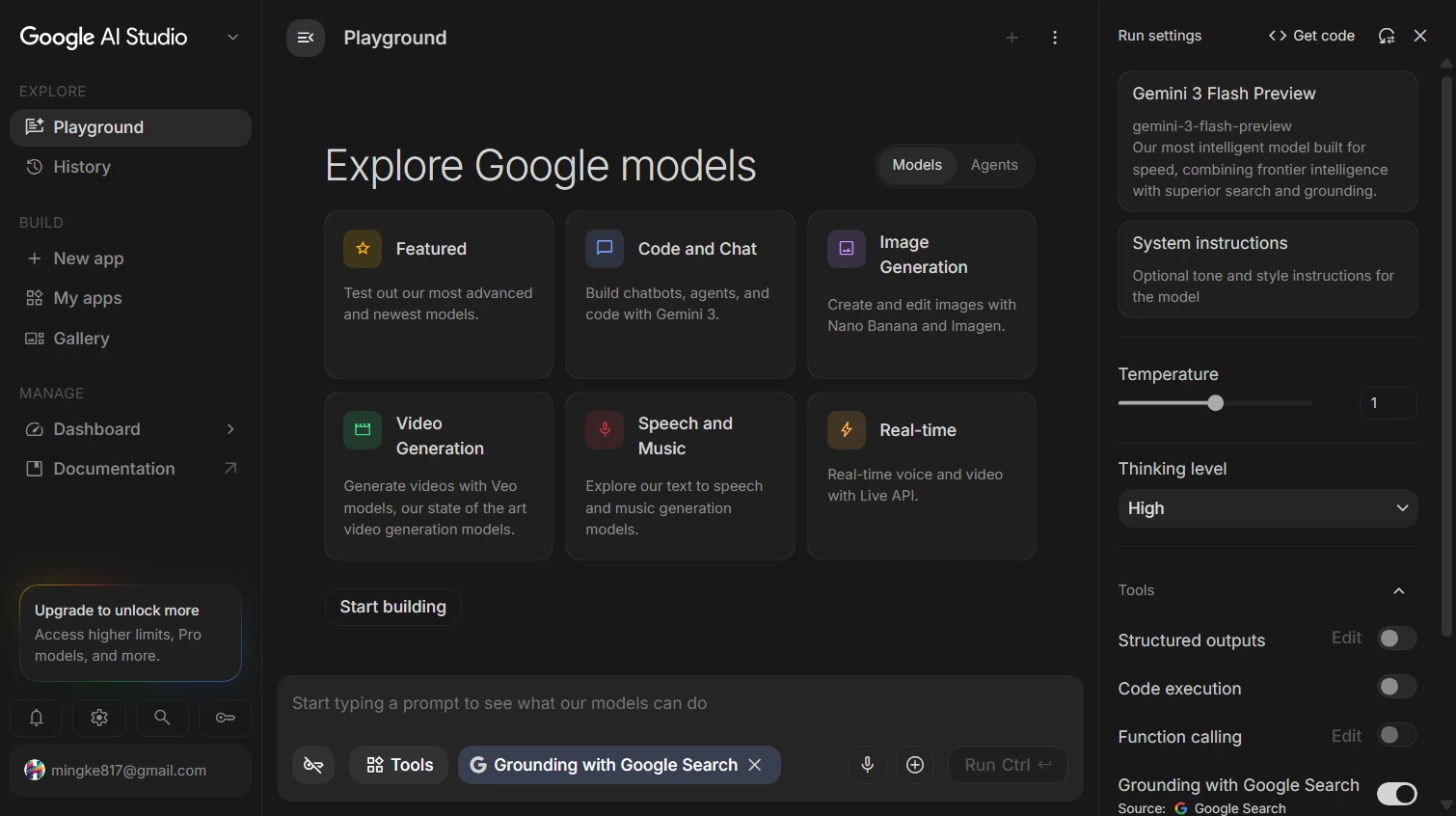The image size is (1456, 816).
Task: Click the Temperature slider handle
Action: (x=1216, y=403)
